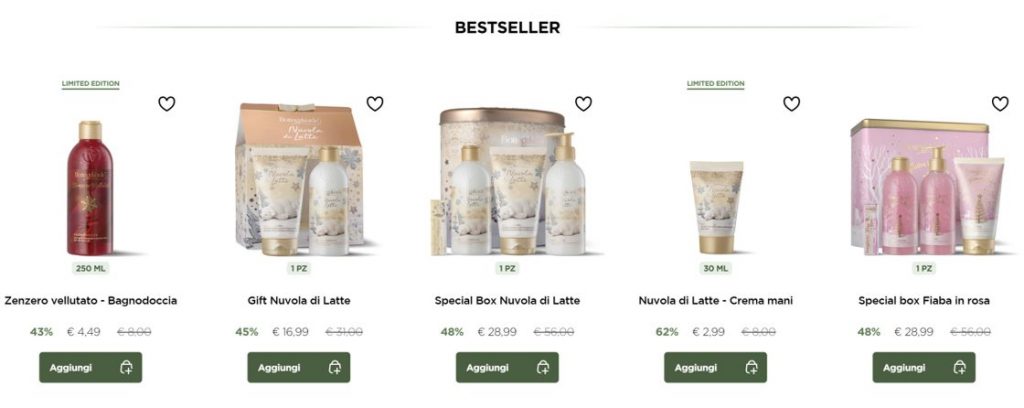
Task: Add Zenzero vellutato Bagnodoccia via Aggiungi button
Action: [x=90, y=368]
